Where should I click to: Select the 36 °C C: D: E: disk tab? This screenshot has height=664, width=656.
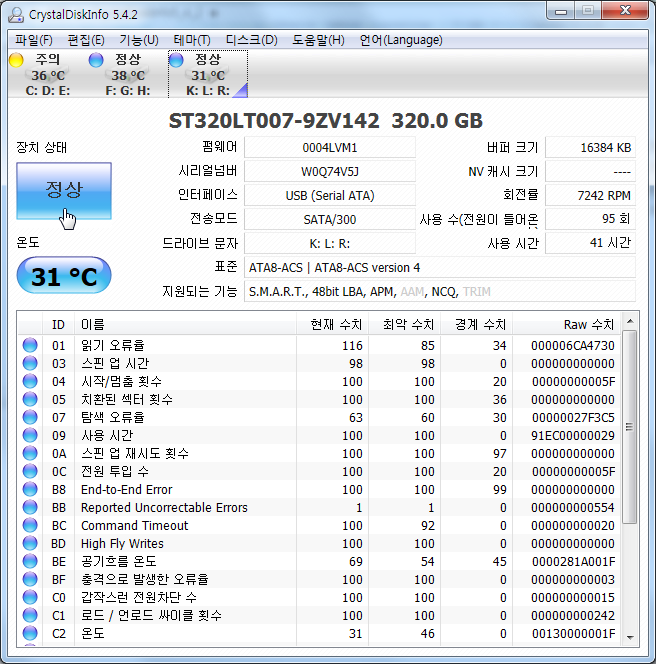click(48, 74)
